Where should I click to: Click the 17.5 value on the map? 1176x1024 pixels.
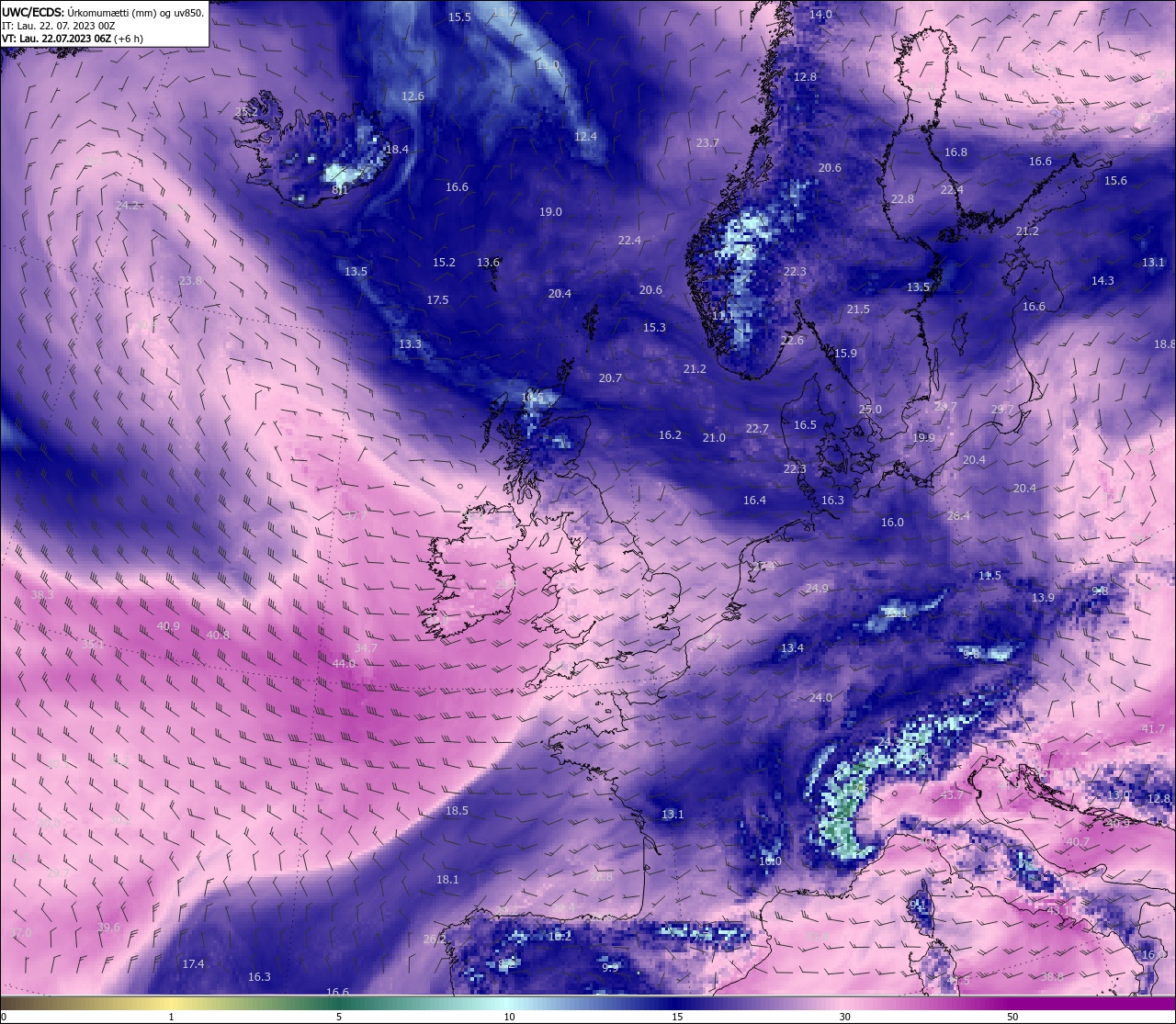[437, 300]
